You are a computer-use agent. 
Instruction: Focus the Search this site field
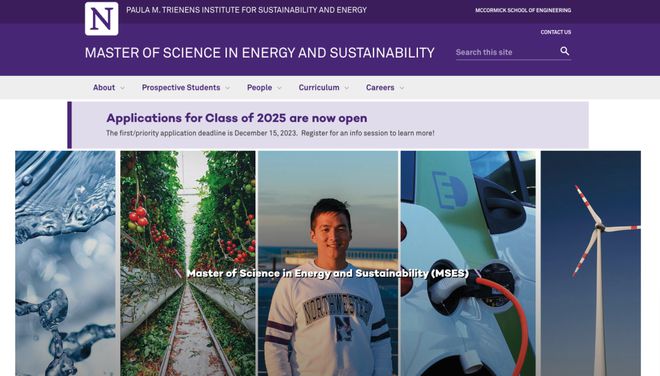coord(506,52)
